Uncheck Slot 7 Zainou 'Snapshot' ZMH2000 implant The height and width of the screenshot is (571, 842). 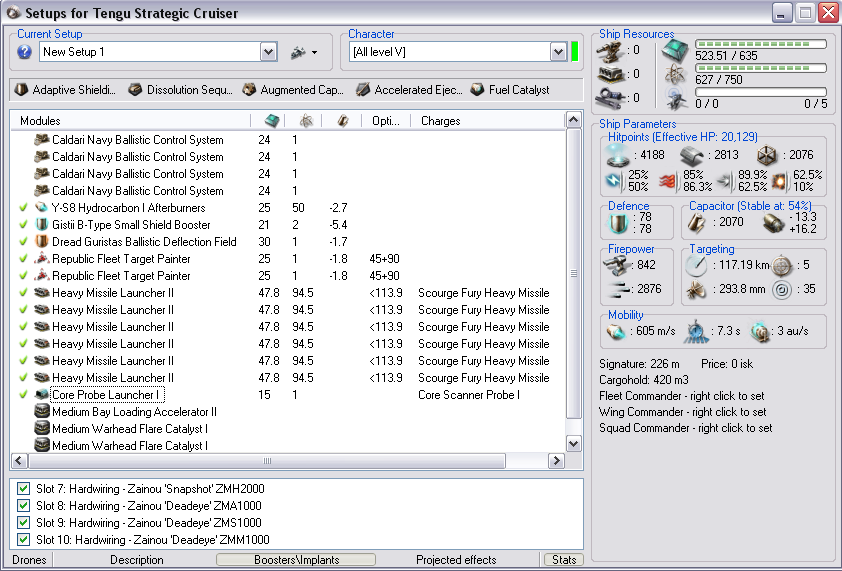tap(23, 488)
